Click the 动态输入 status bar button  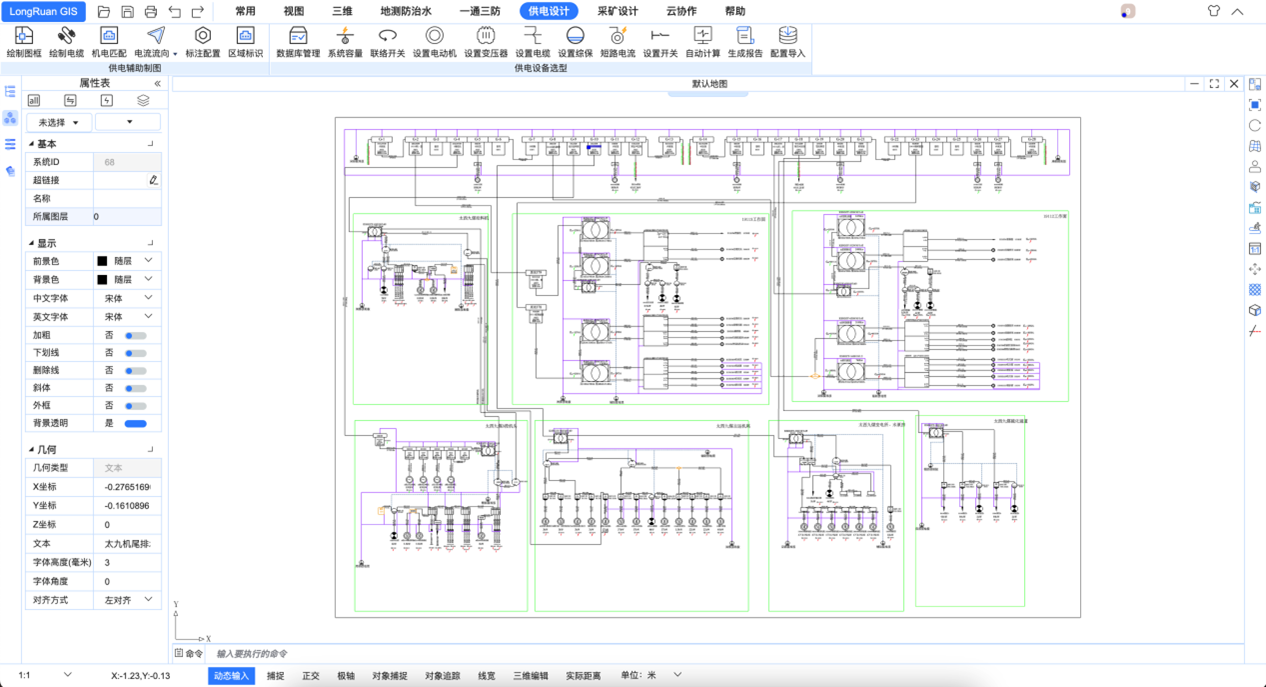click(x=231, y=676)
